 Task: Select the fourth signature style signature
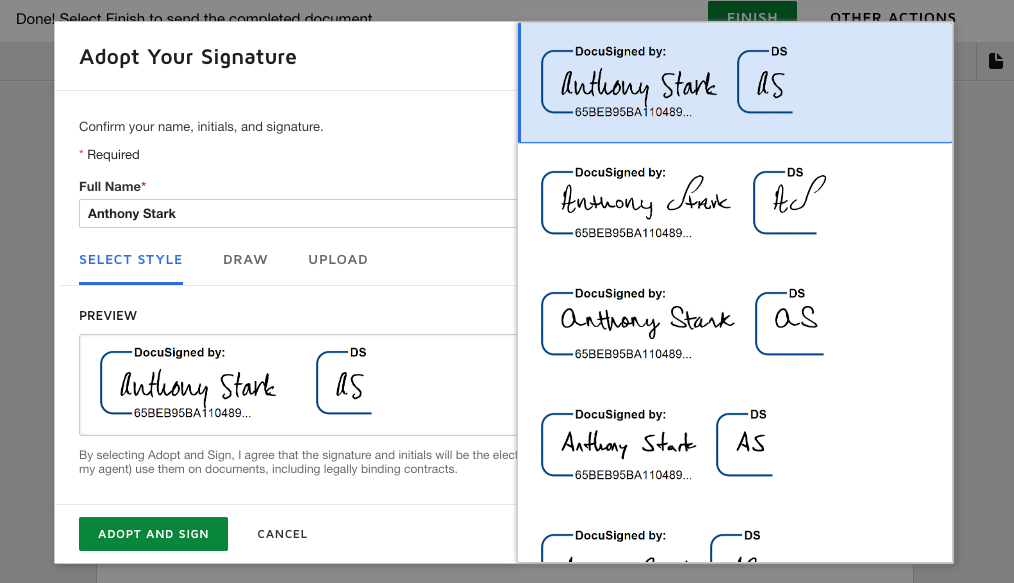627,443
